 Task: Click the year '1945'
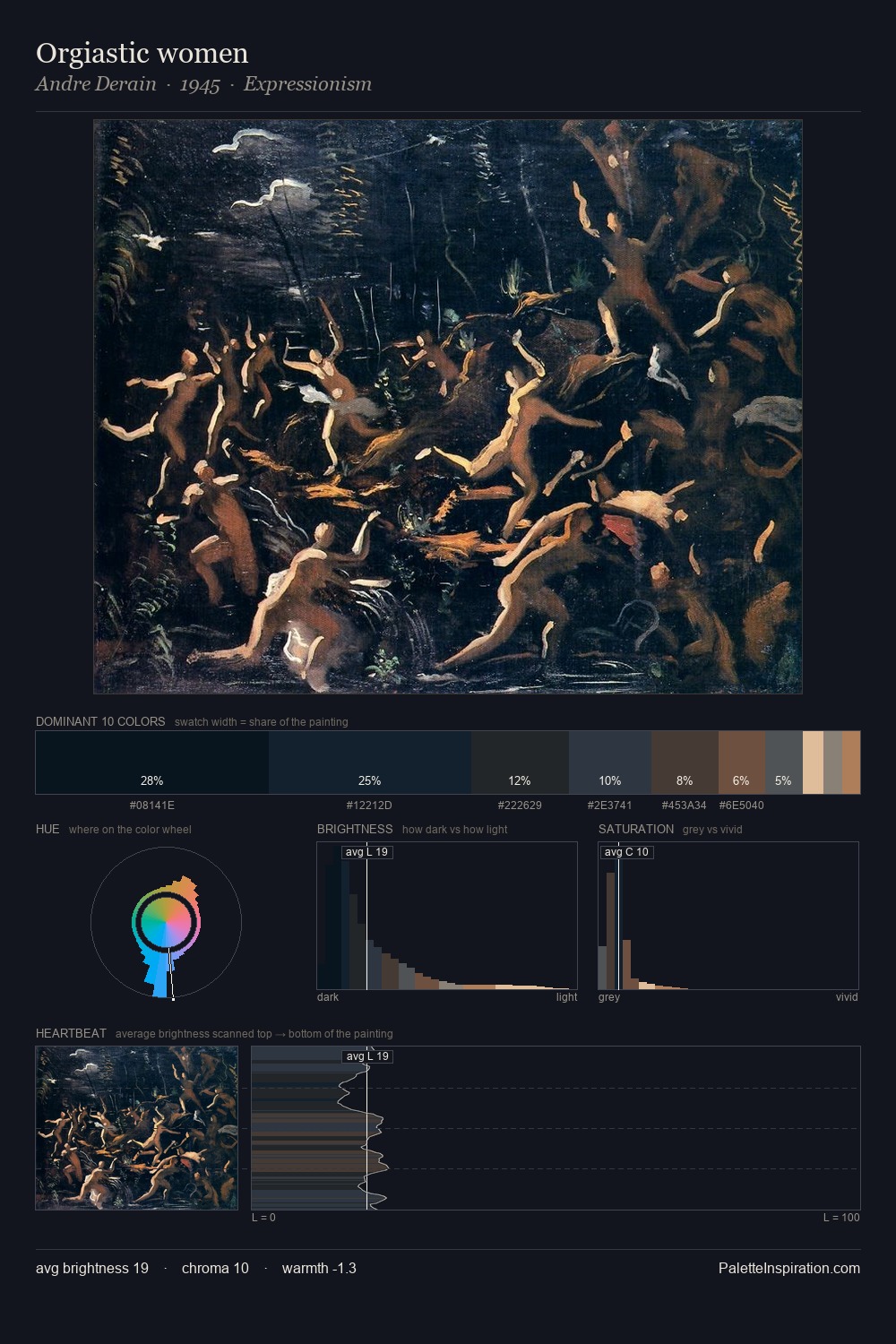click(x=200, y=85)
